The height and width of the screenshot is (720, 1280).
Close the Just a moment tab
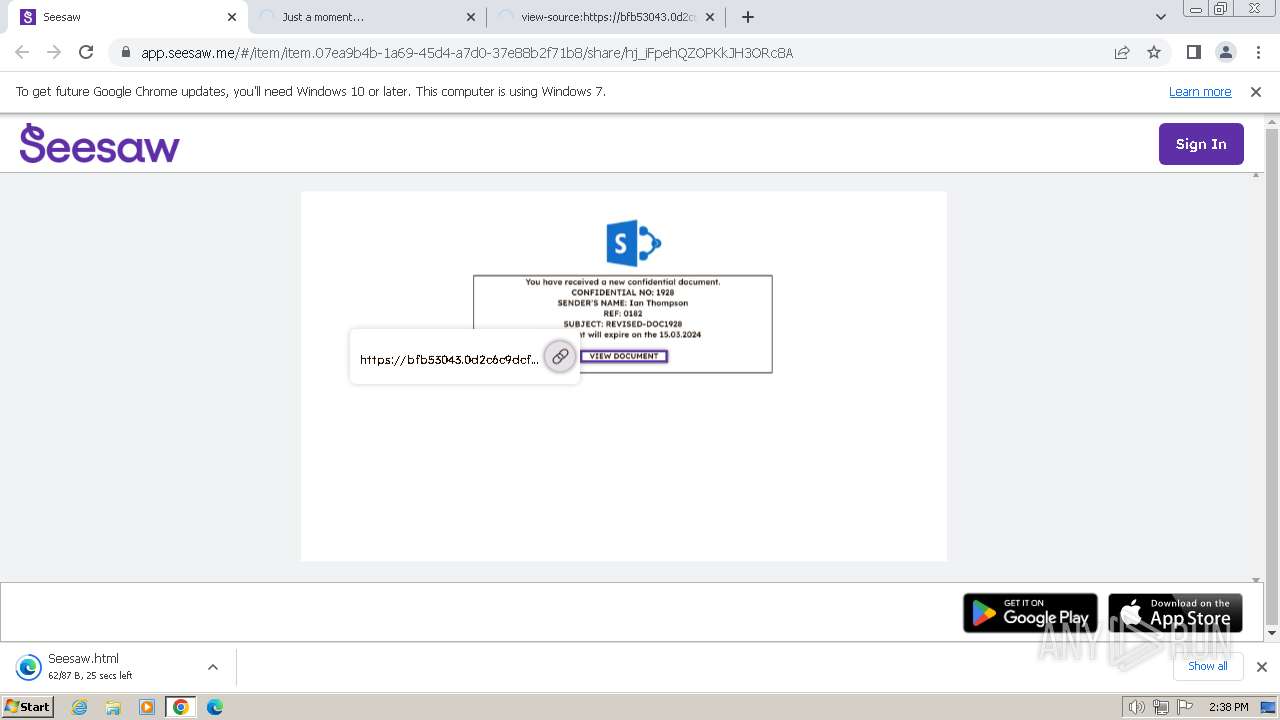point(471,17)
